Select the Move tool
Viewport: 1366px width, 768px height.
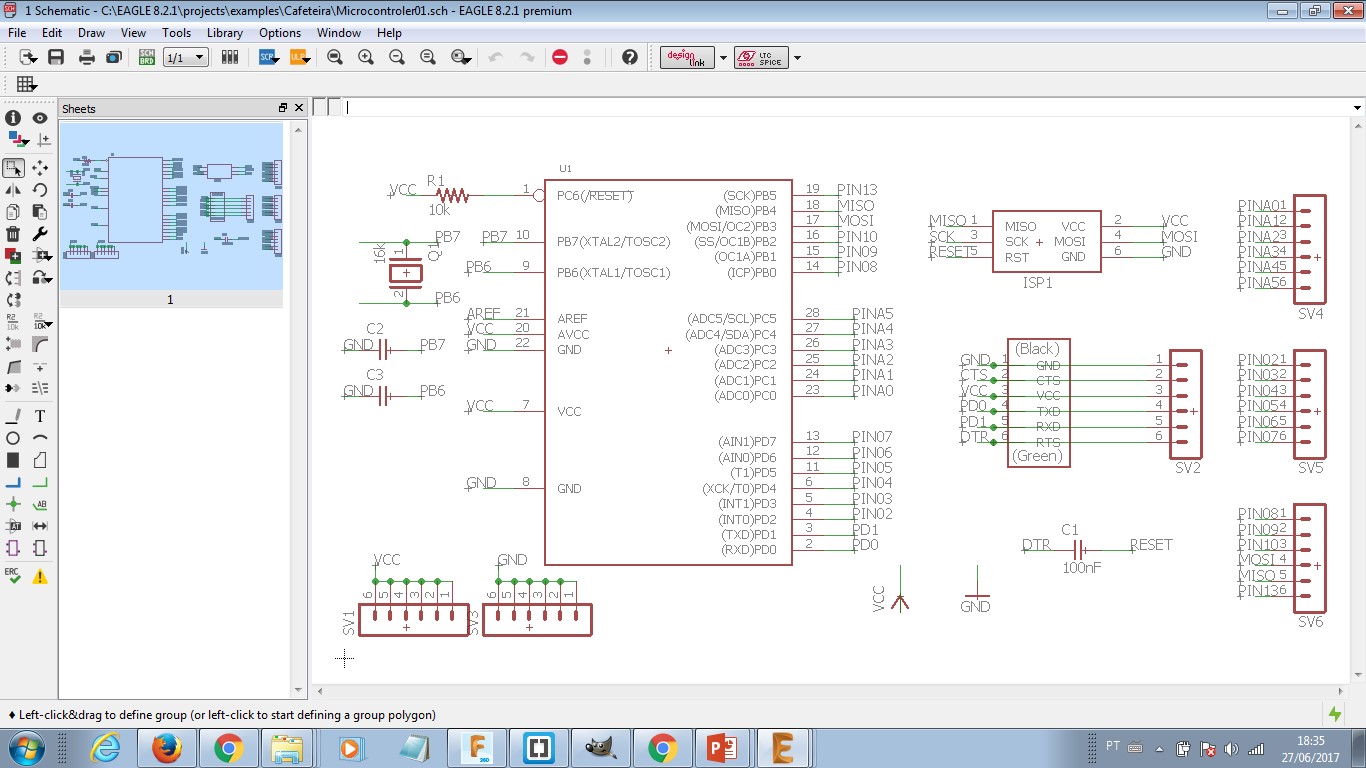(41, 168)
